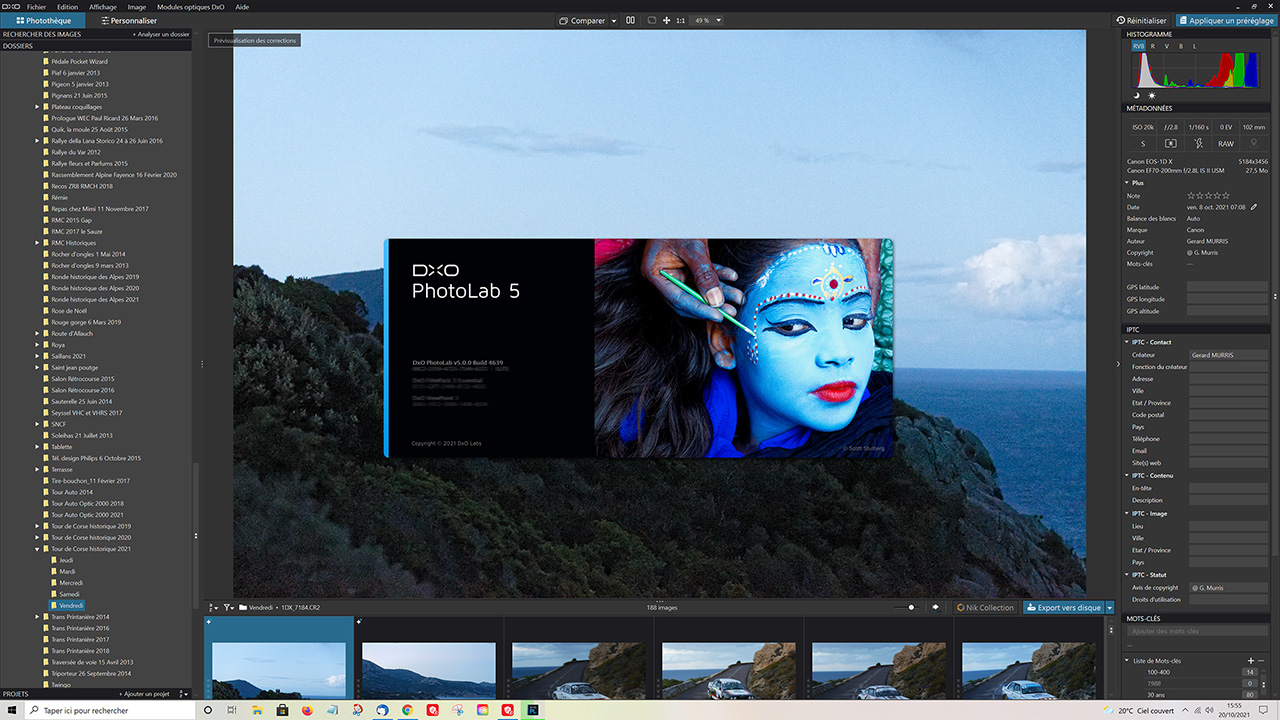Open the Fichier menu

(x=36, y=6)
